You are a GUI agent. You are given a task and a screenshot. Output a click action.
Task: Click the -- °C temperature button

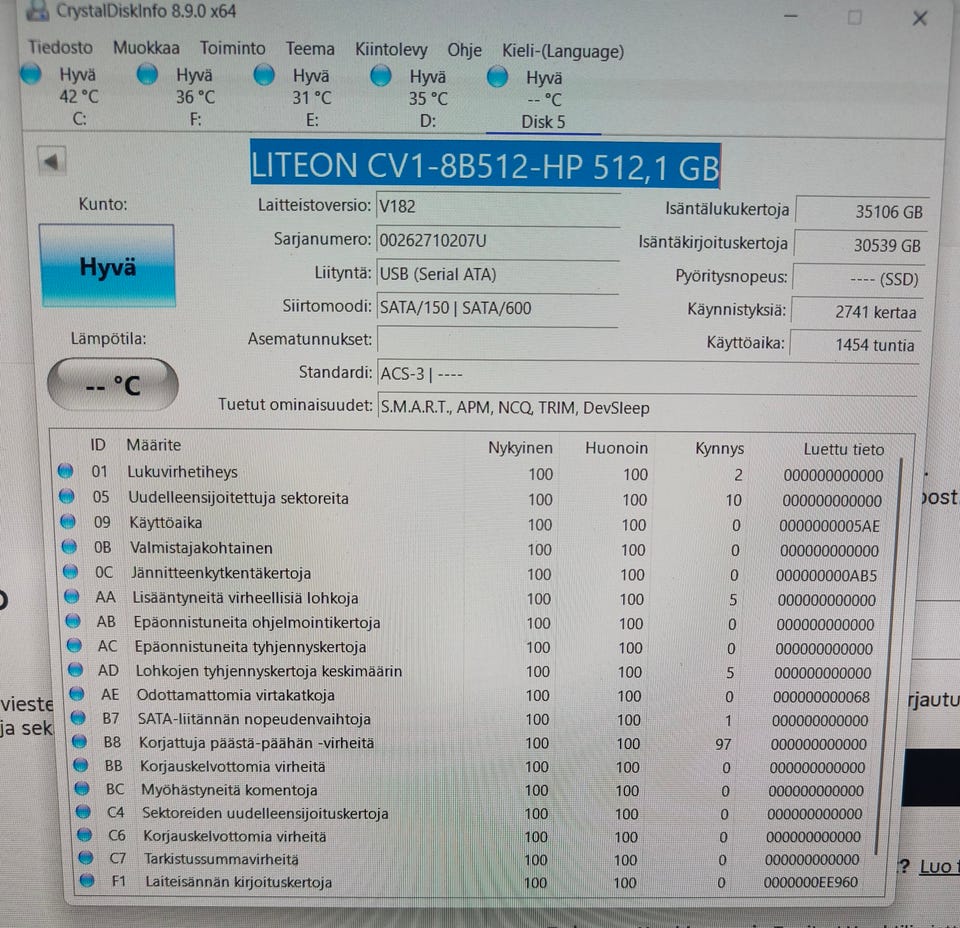(113, 385)
